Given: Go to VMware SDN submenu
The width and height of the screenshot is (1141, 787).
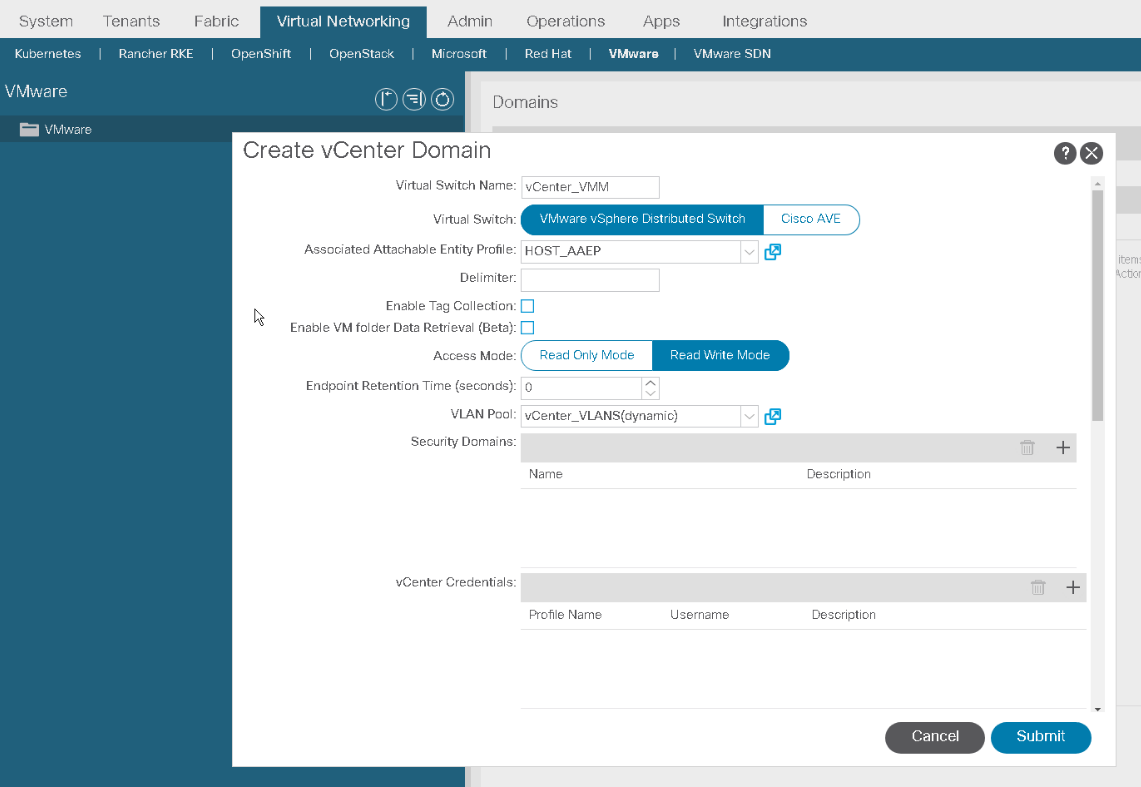Looking at the screenshot, I should click(732, 54).
